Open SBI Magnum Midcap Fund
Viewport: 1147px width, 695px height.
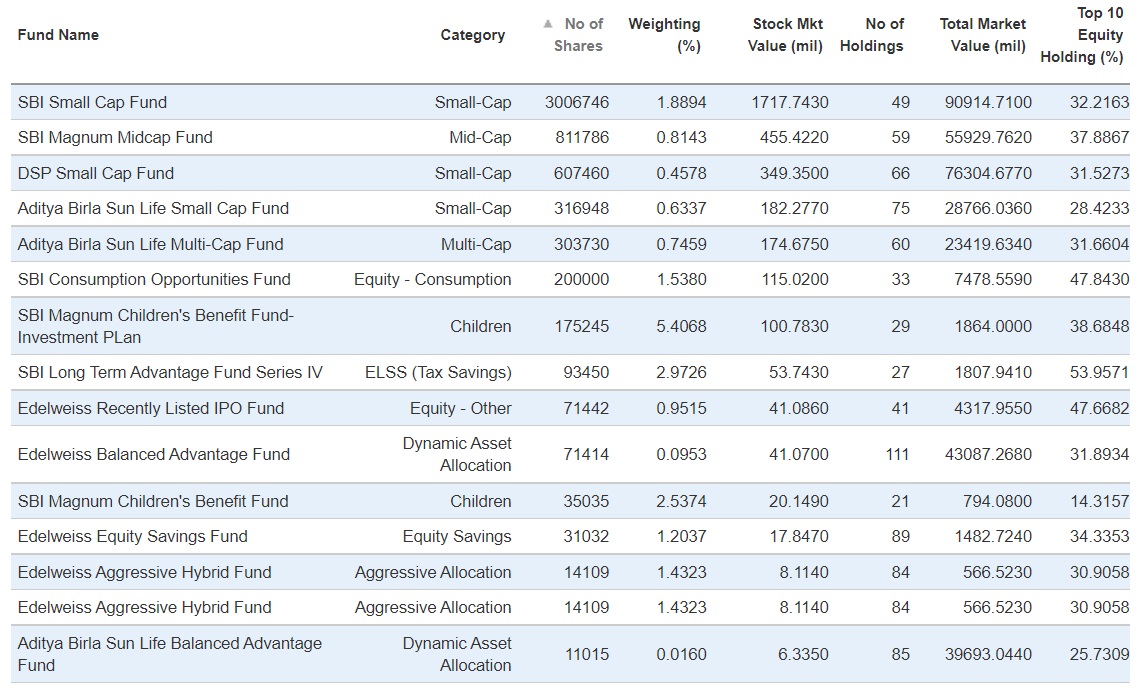pyautogui.click(x=115, y=137)
